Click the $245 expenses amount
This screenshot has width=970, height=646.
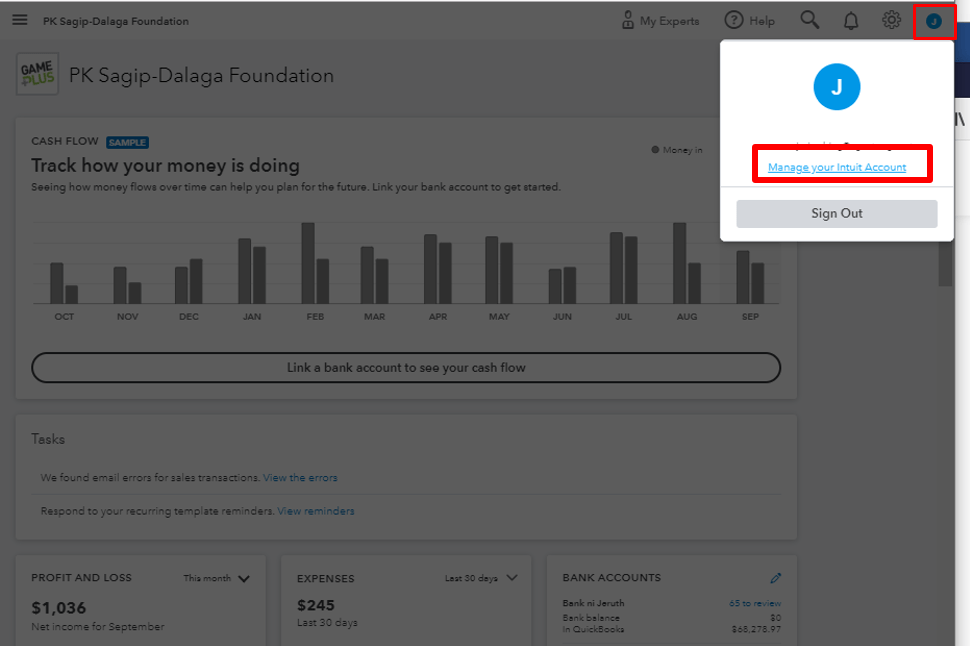tap(315, 605)
